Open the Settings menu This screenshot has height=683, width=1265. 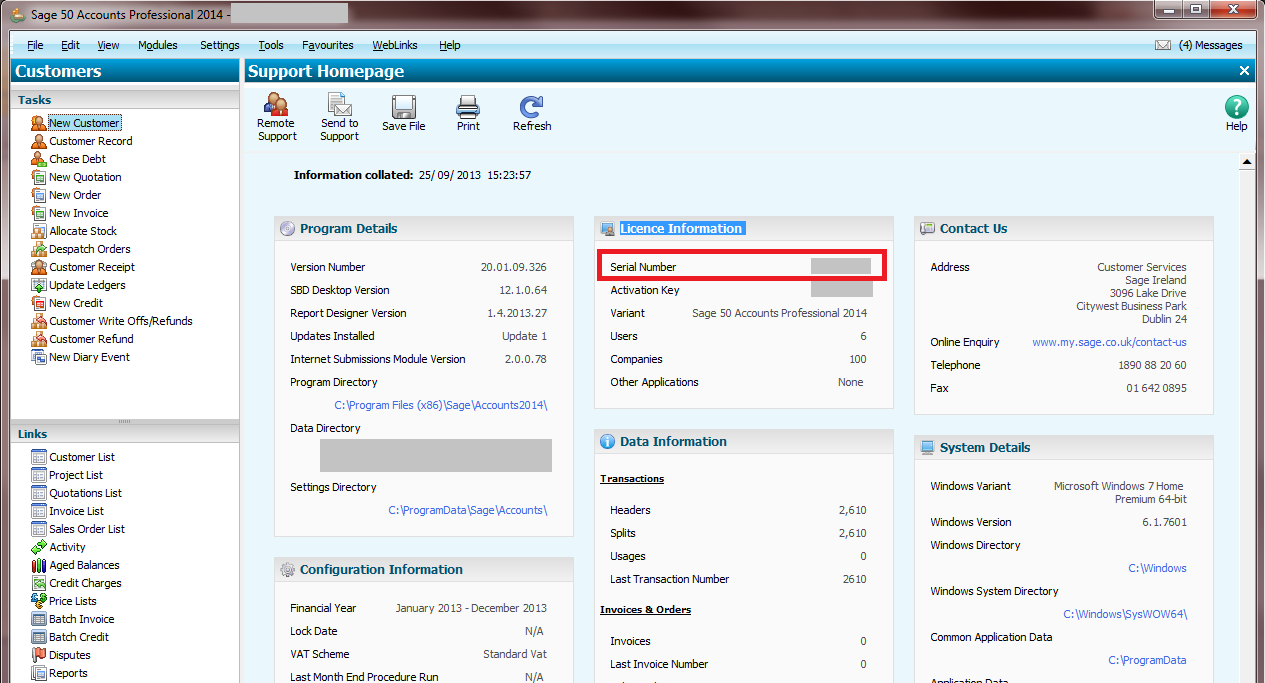point(220,45)
